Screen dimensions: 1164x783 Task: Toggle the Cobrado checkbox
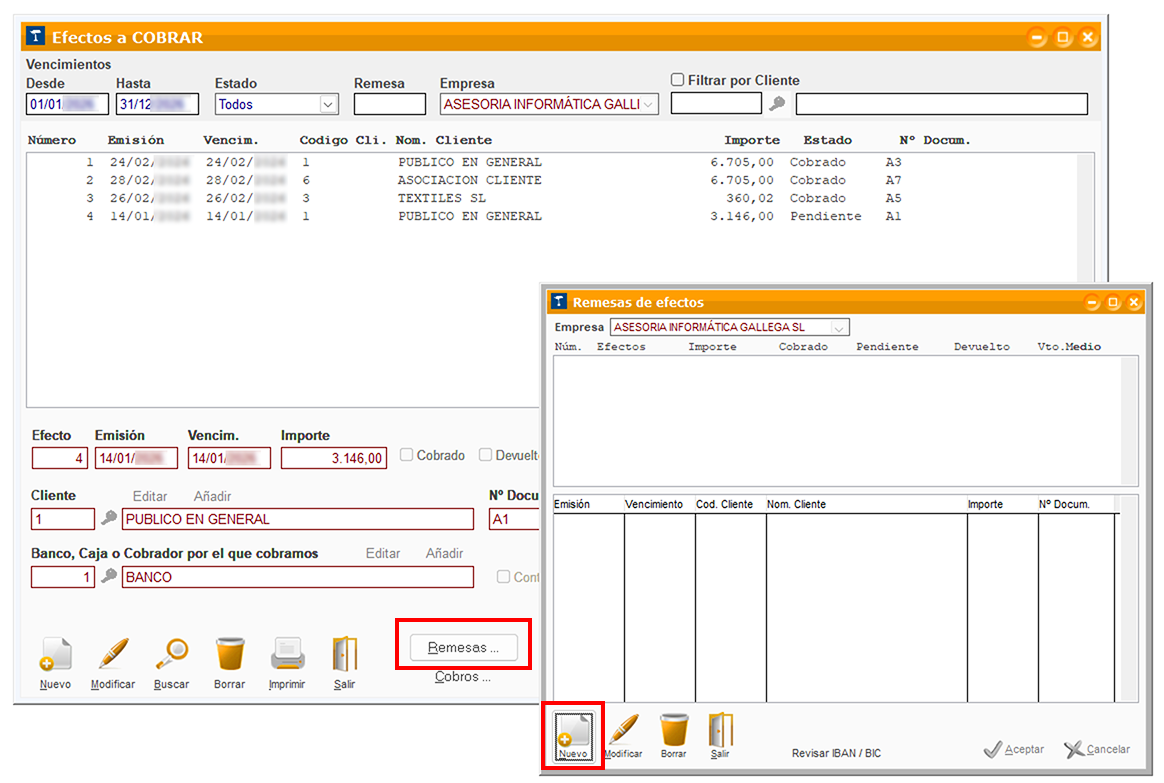(x=407, y=455)
